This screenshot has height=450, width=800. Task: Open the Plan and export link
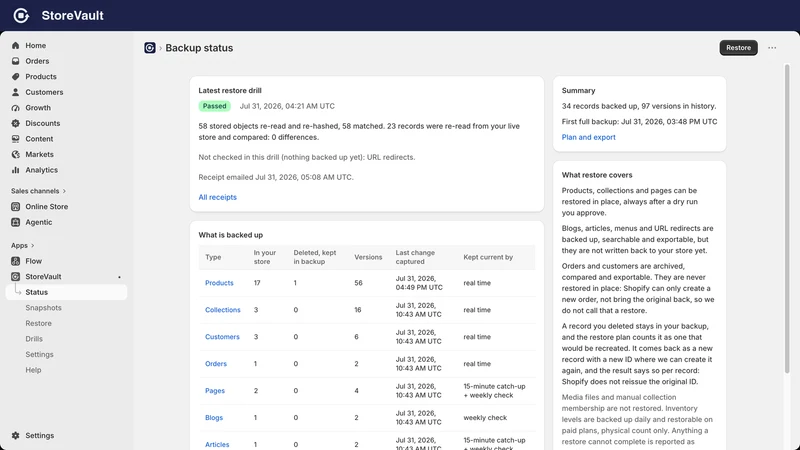click(588, 137)
